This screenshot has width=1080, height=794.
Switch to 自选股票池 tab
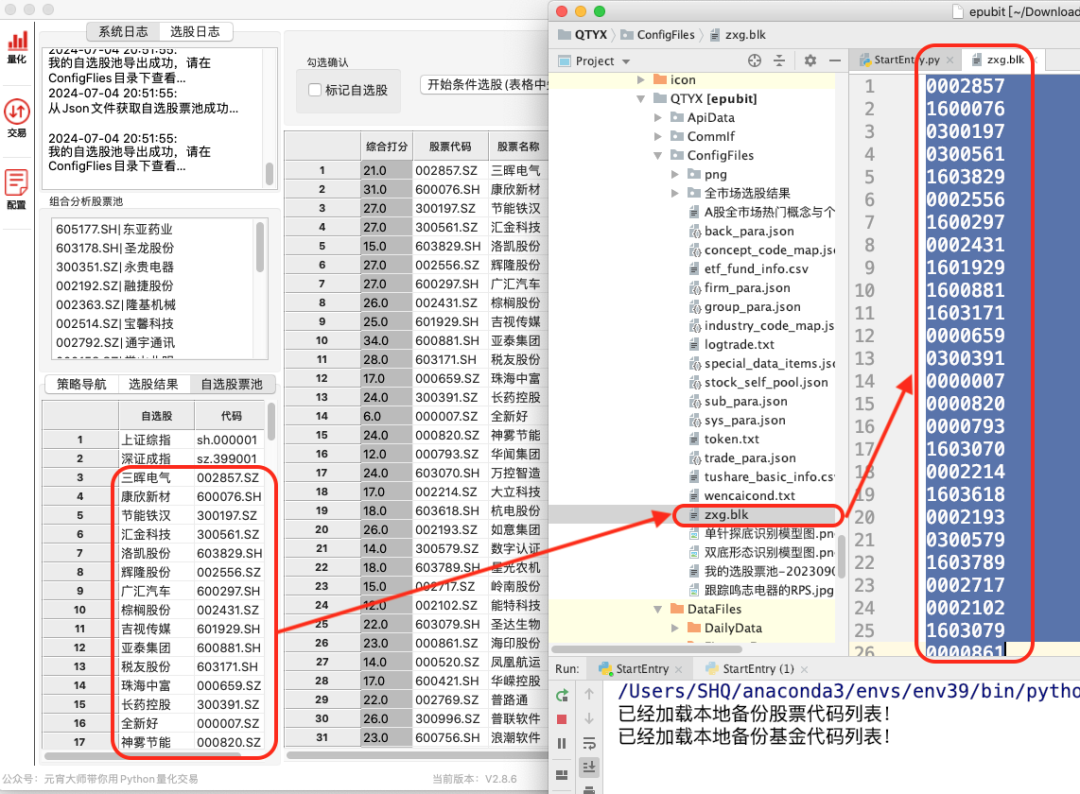click(x=231, y=384)
